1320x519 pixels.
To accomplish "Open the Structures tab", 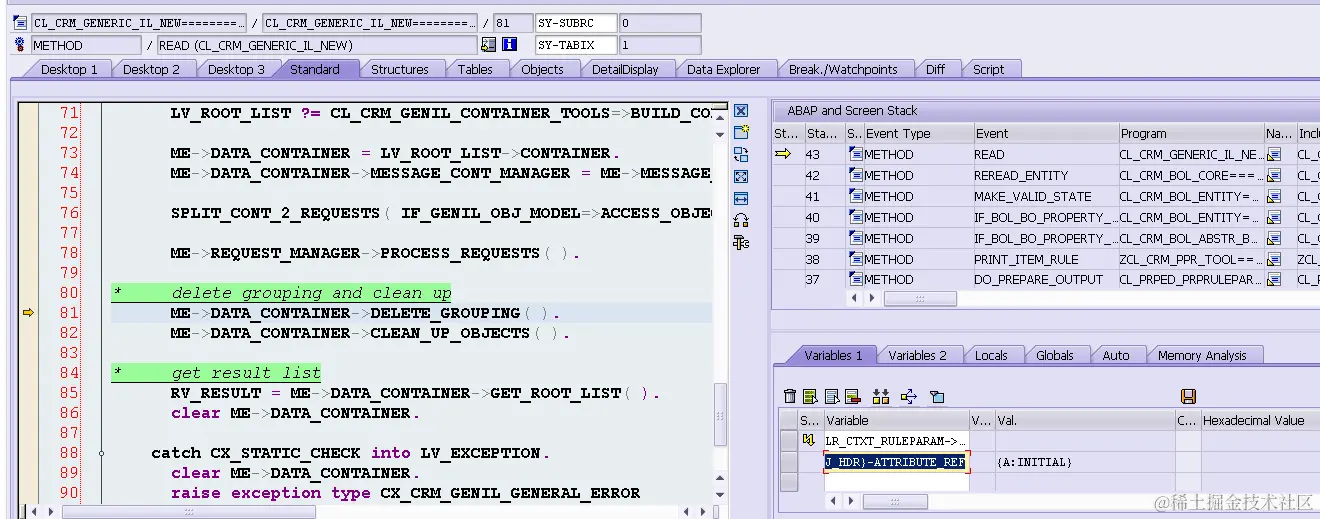I will [x=400, y=69].
